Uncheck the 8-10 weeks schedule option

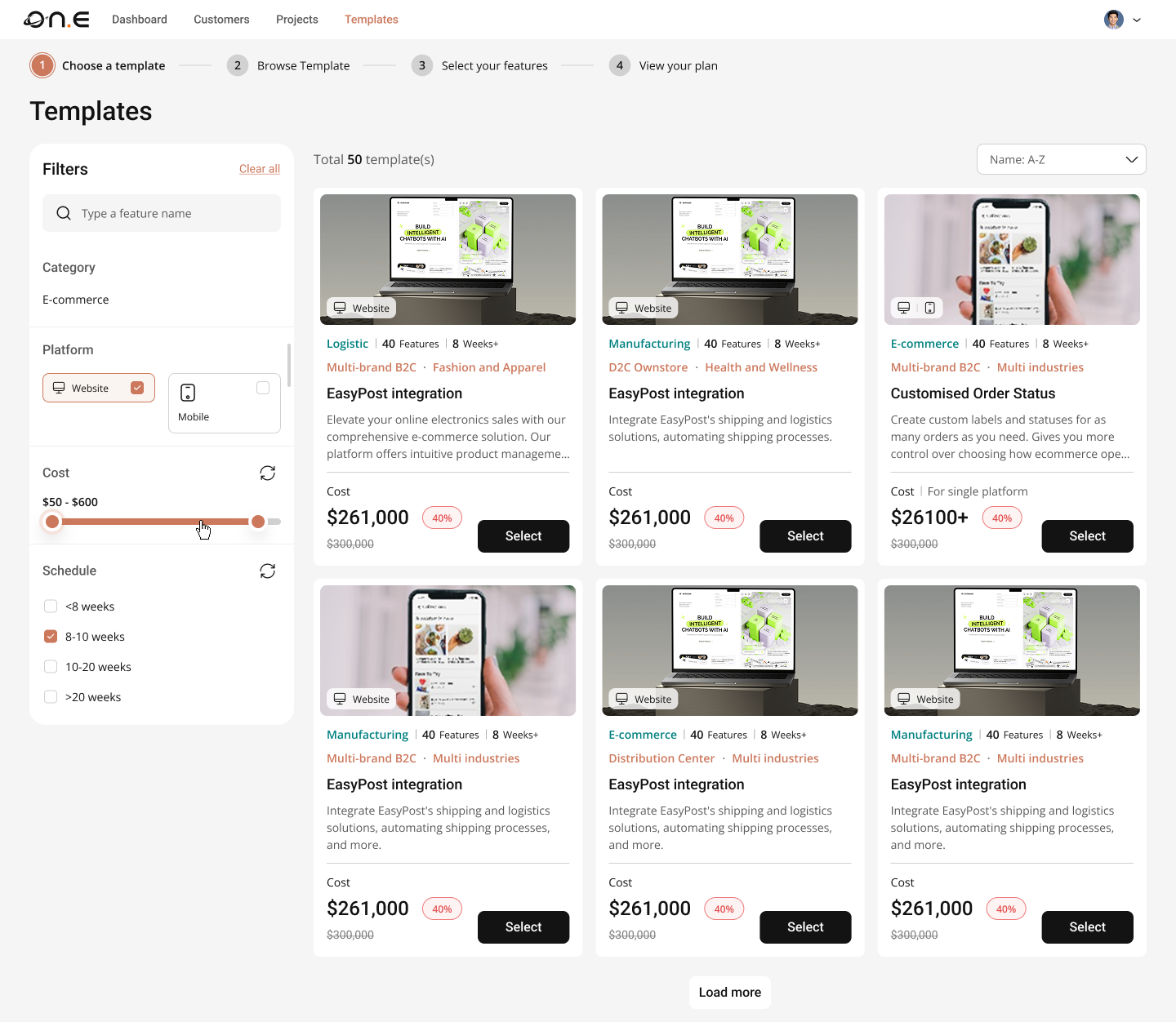[x=51, y=637]
